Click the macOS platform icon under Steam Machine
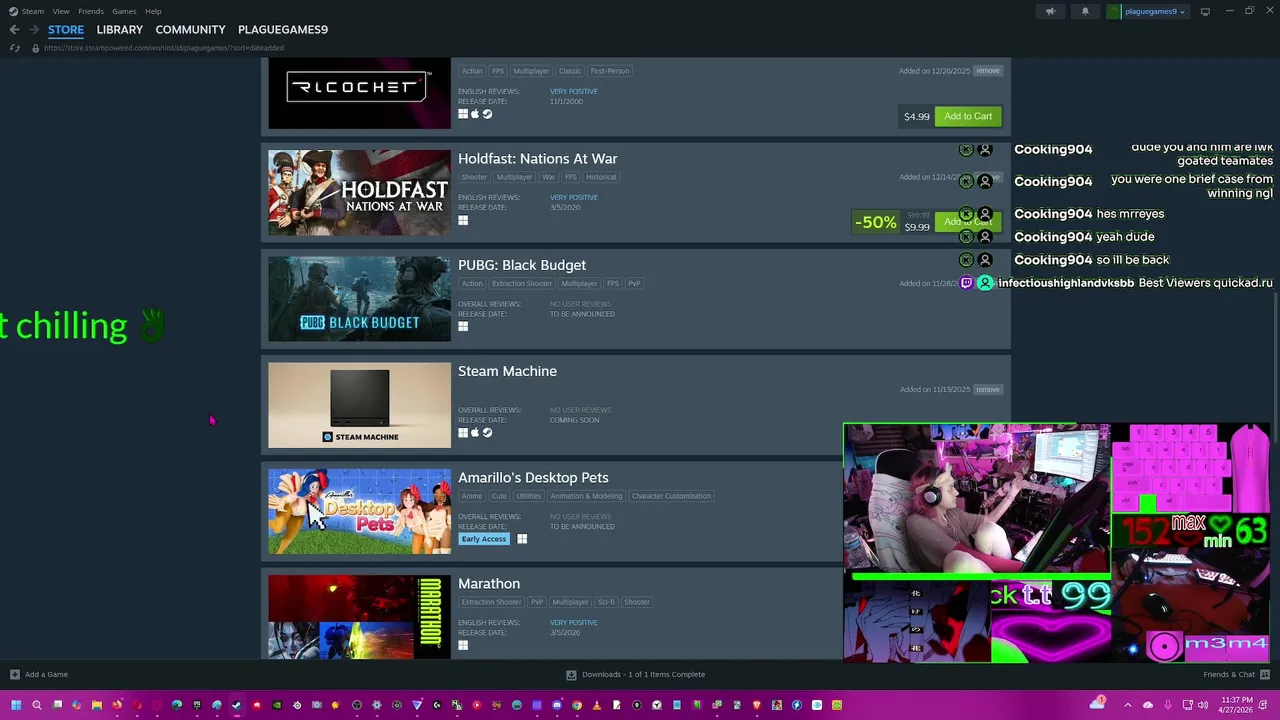Viewport: 1280px width, 720px height. (475, 432)
